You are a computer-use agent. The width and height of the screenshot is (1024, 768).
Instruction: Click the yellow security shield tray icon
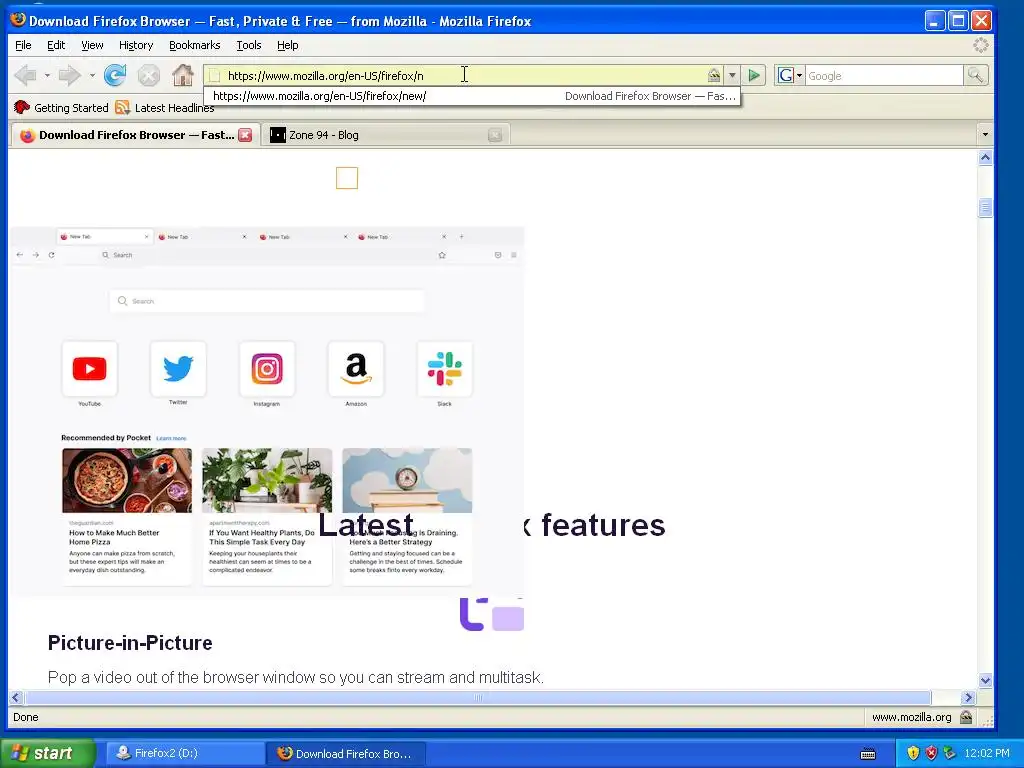click(x=913, y=754)
